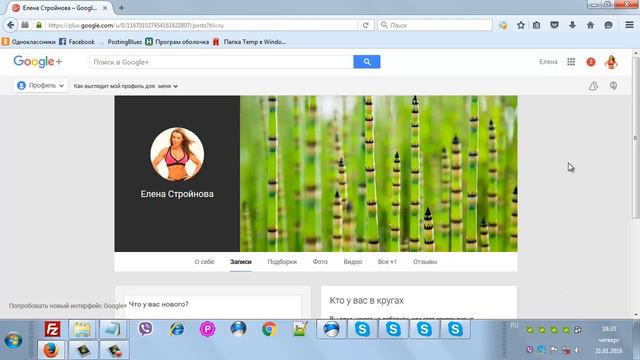Open the red notifications badge showing 2

pyautogui.click(x=591, y=62)
